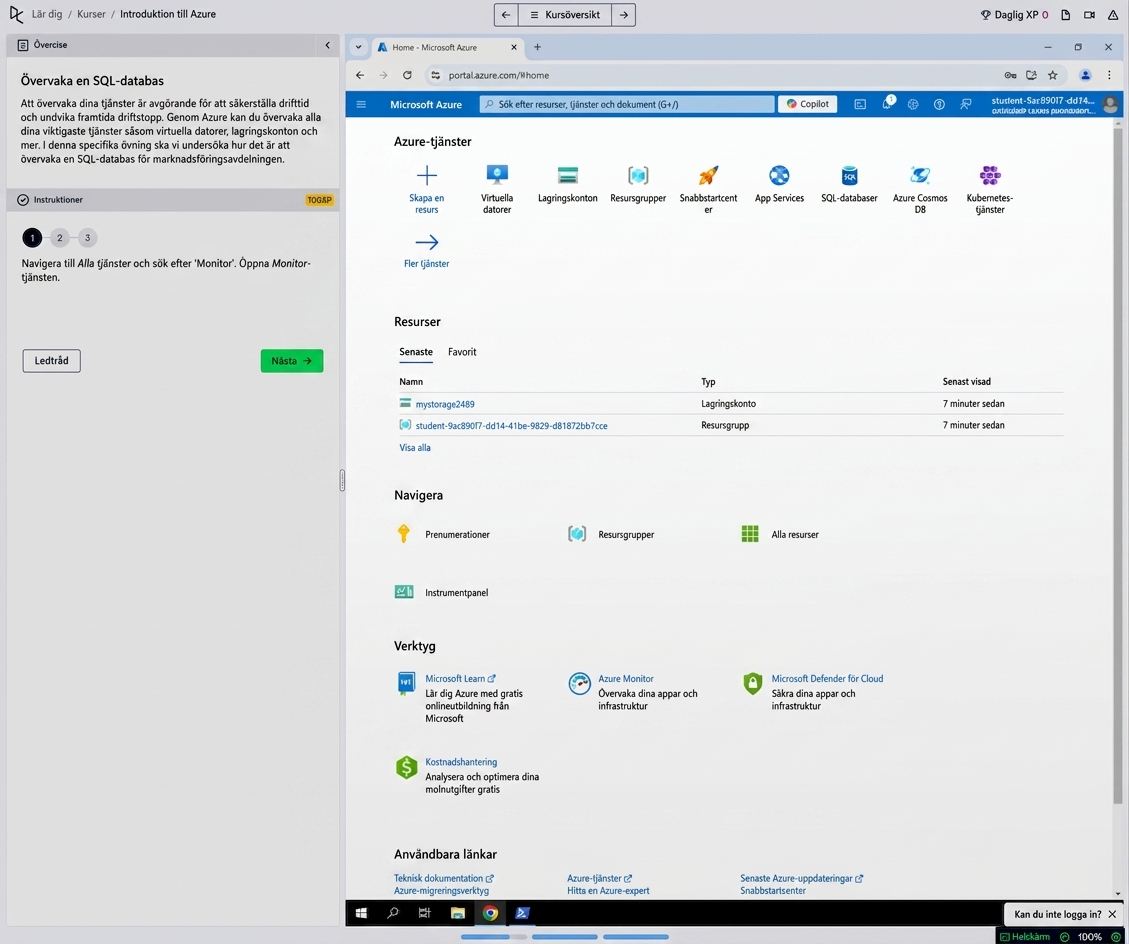Open student-9ac890f7 resource group link
Image resolution: width=1129 pixels, height=944 pixels.
coord(511,426)
